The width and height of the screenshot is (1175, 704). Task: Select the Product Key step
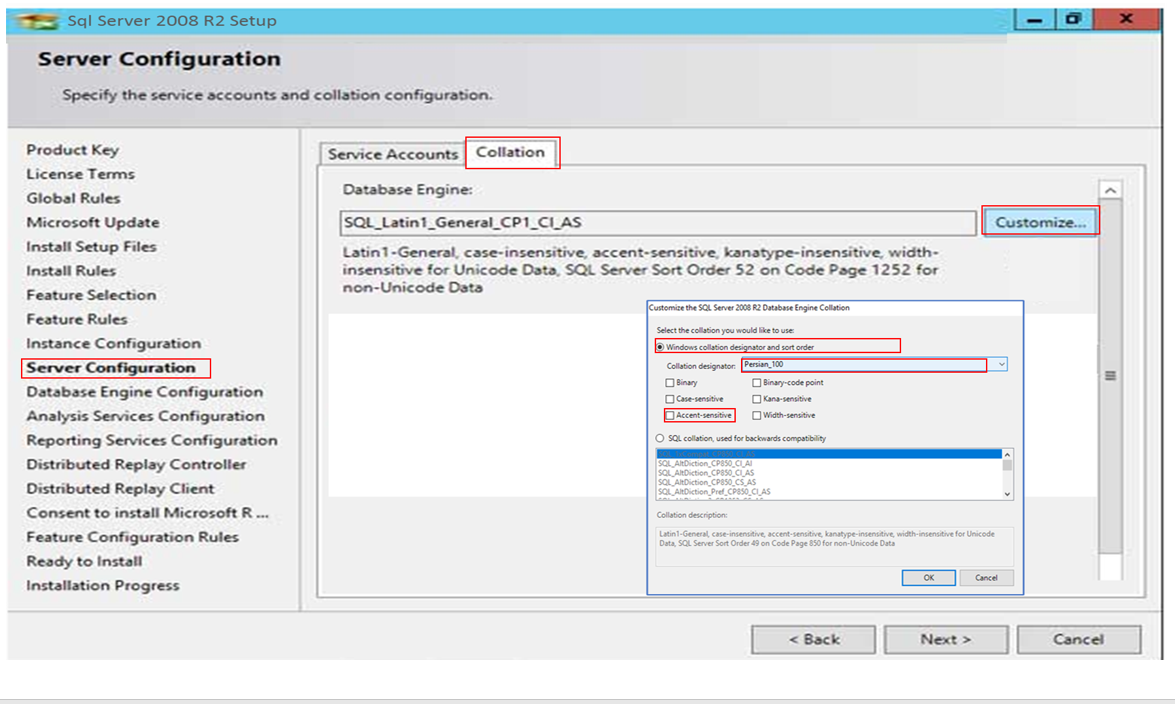pos(73,150)
